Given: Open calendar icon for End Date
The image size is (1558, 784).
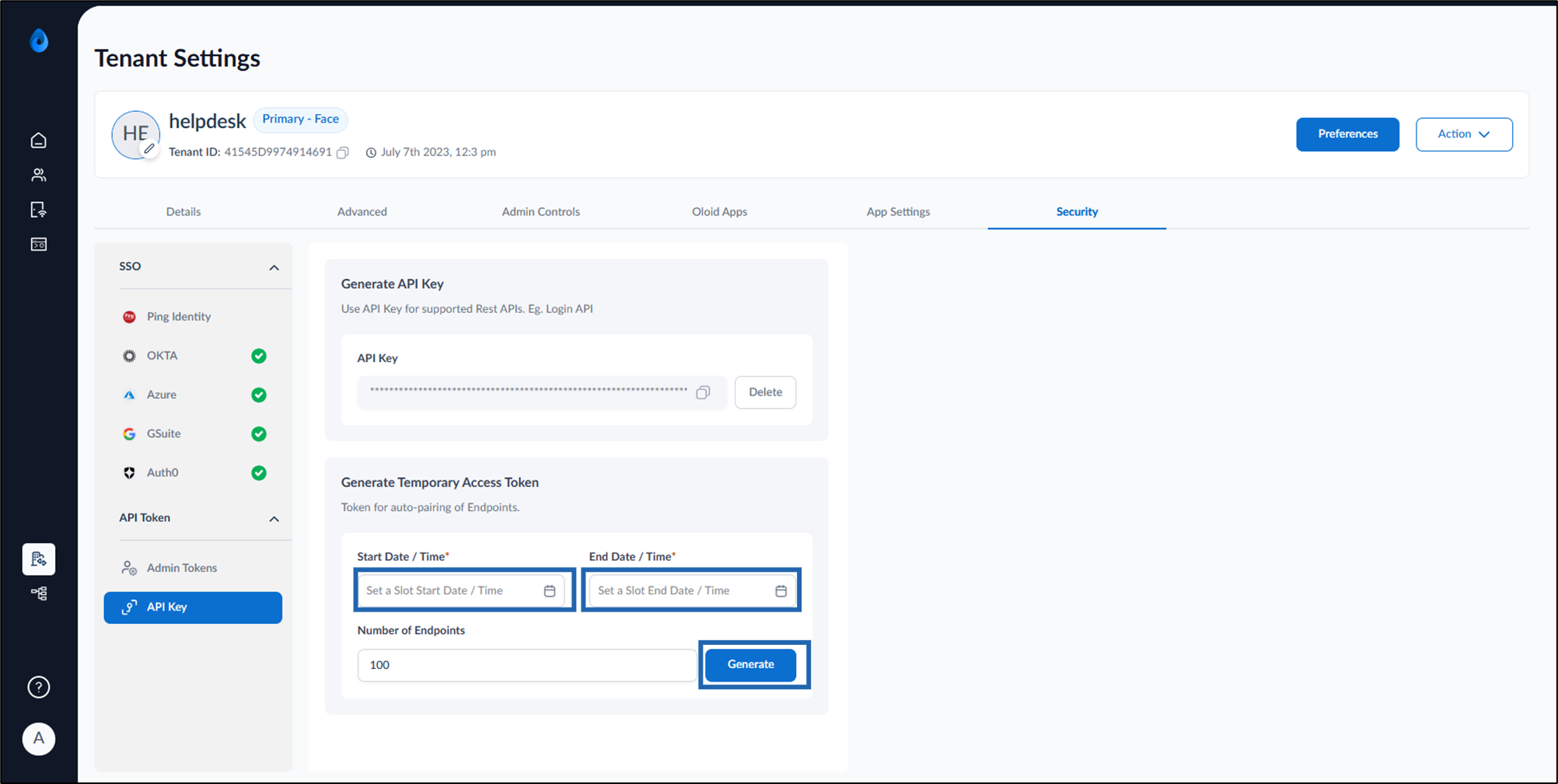Looking at the screenshot, I should [781, 591].
